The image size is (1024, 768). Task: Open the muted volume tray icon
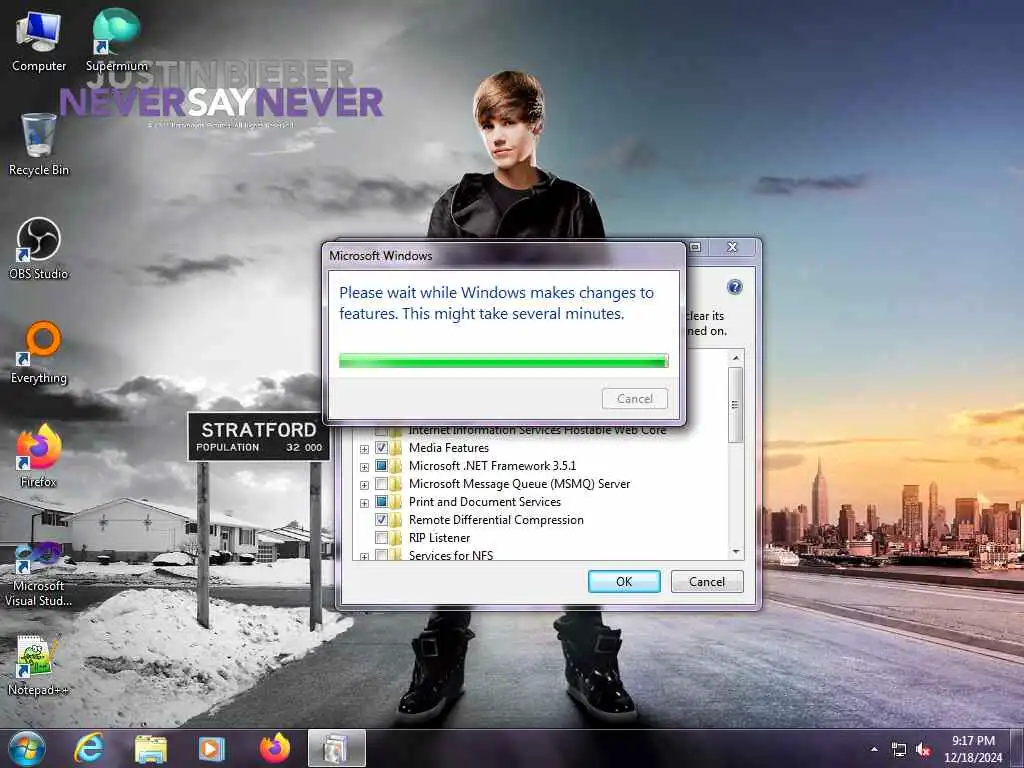(x=923, y=750)
